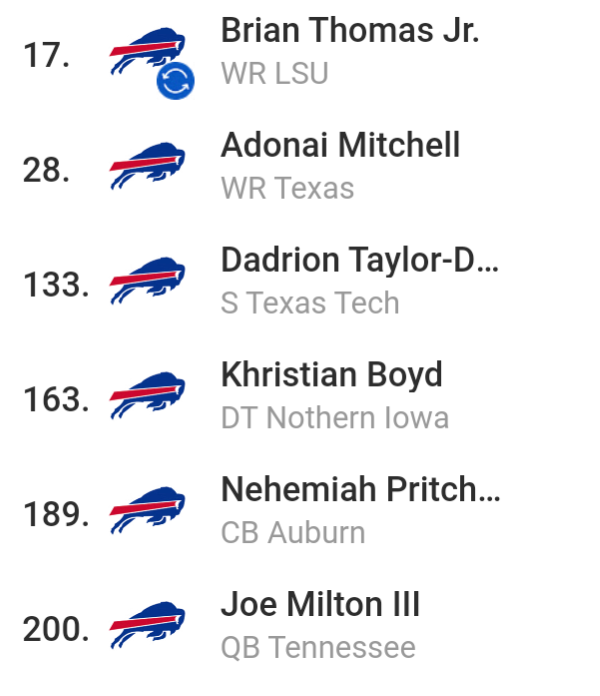The height and width of the screenshot is (696, 600).
Task: Click pick number 17
Action: [x=47, y=55]
